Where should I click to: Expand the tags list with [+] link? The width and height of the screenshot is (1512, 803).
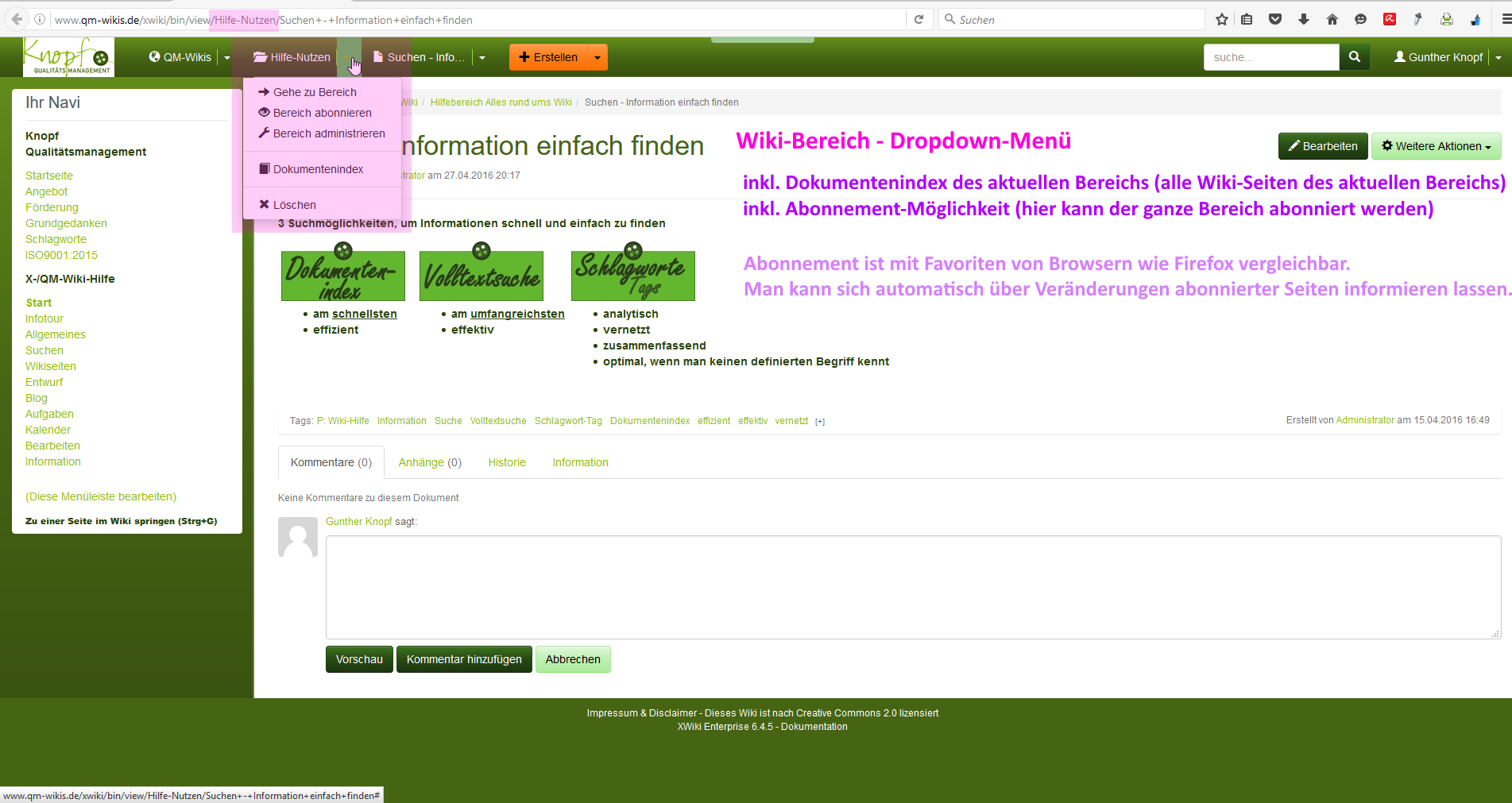[820, 422]
